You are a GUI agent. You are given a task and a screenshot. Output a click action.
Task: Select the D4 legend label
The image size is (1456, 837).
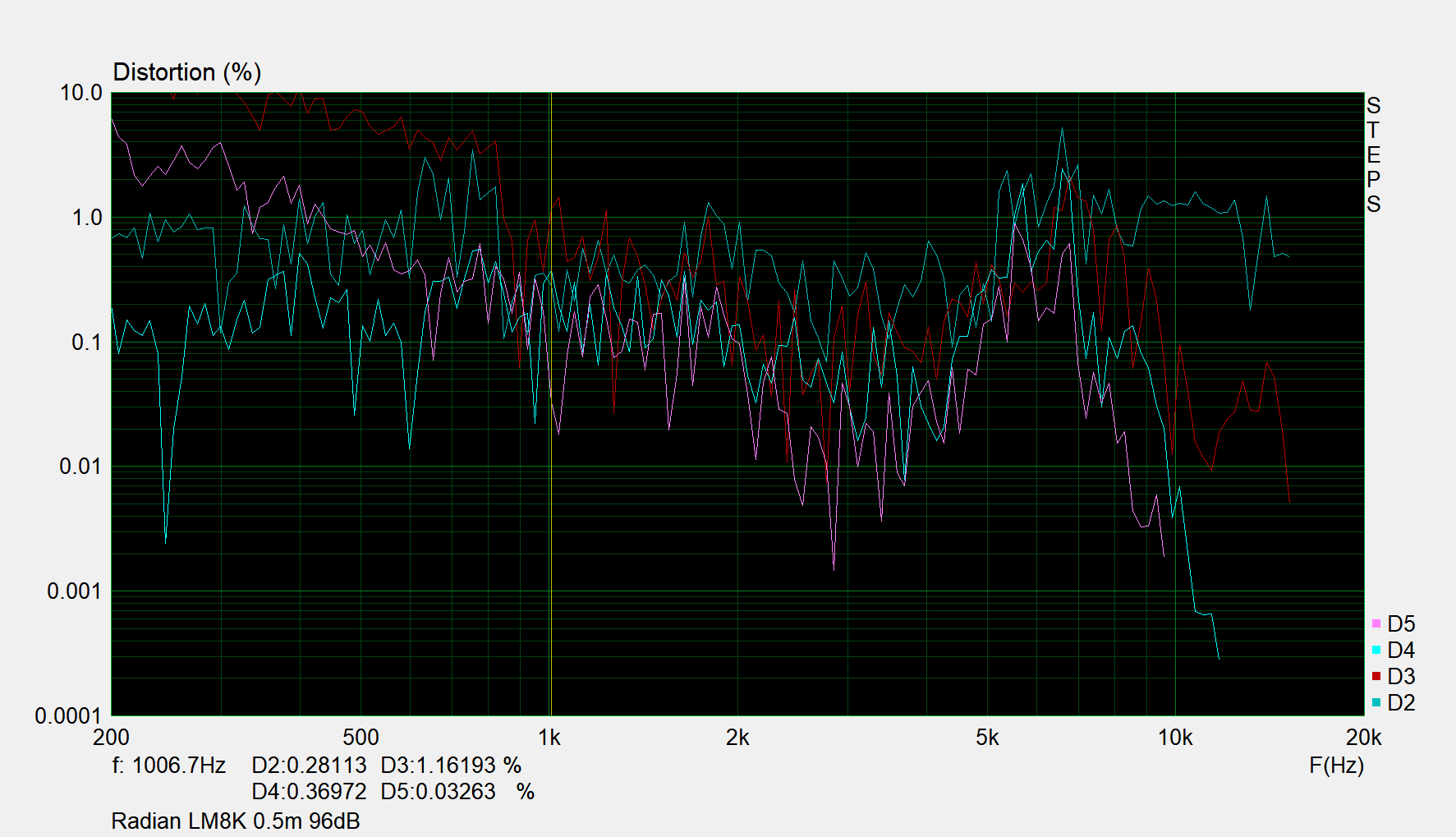(1401, 651)
